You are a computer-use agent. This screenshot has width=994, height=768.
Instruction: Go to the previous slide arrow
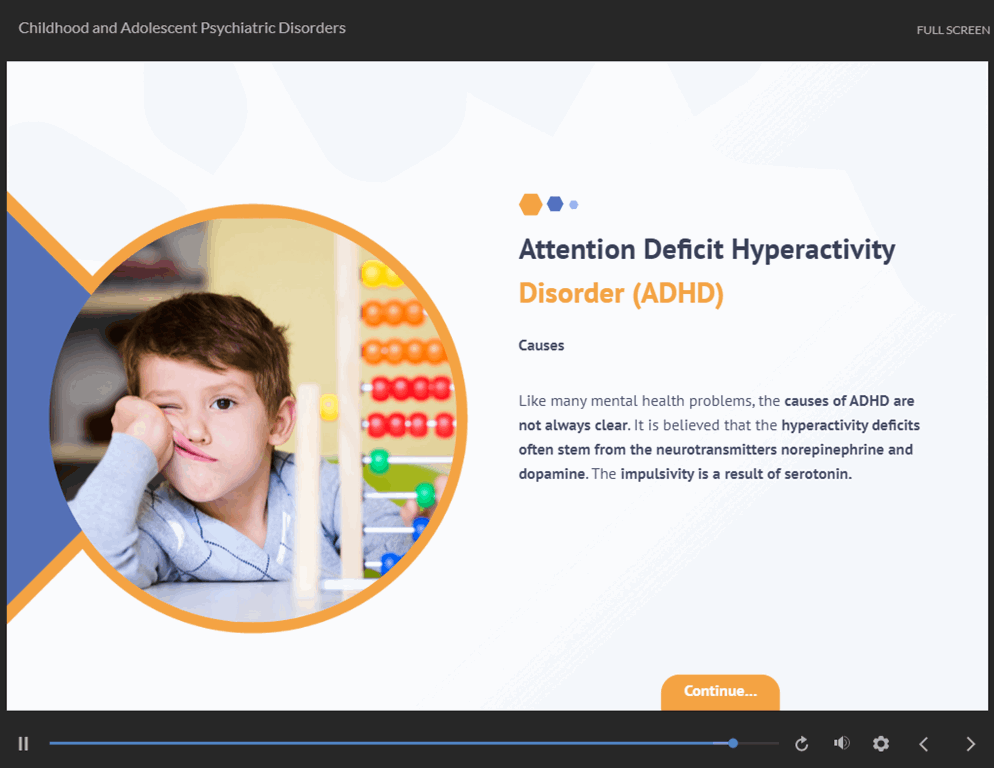[924, 744]
